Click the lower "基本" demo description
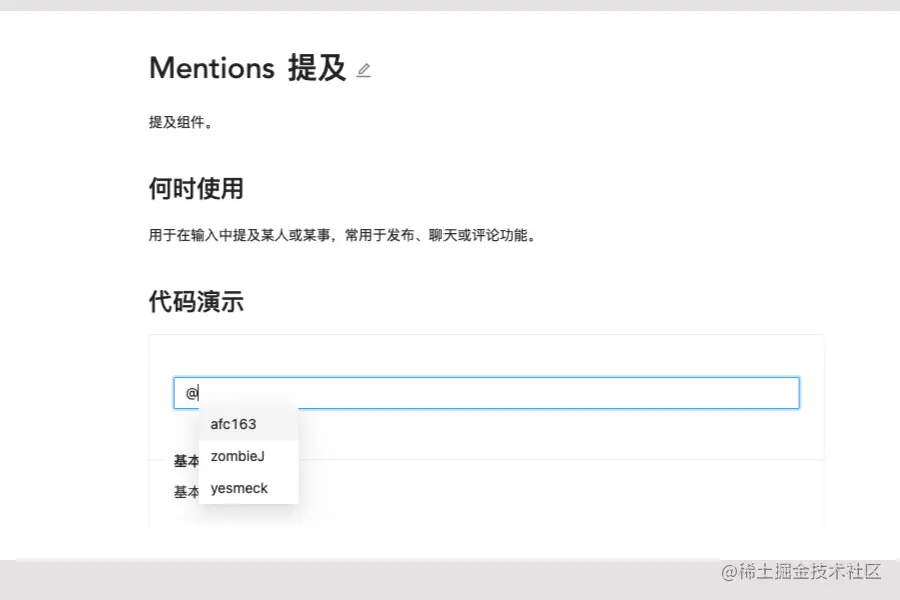 (186, 492)
